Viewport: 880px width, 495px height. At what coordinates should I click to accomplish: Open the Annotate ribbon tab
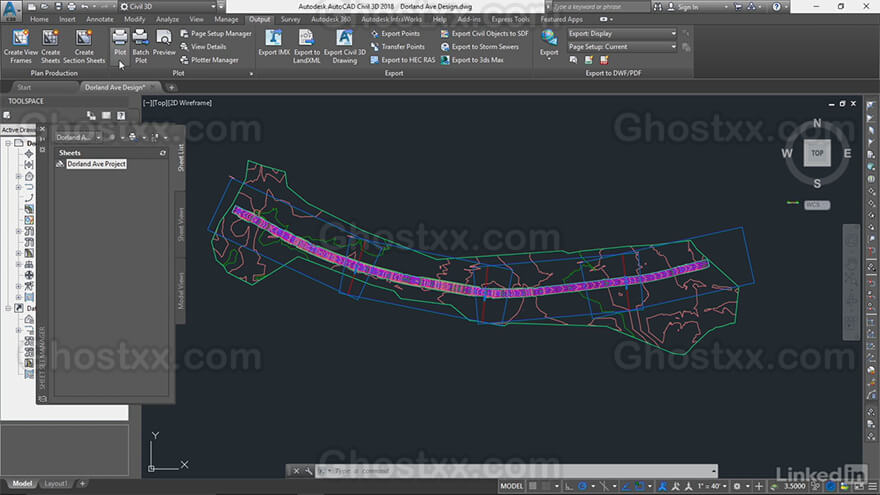(100, 19)
